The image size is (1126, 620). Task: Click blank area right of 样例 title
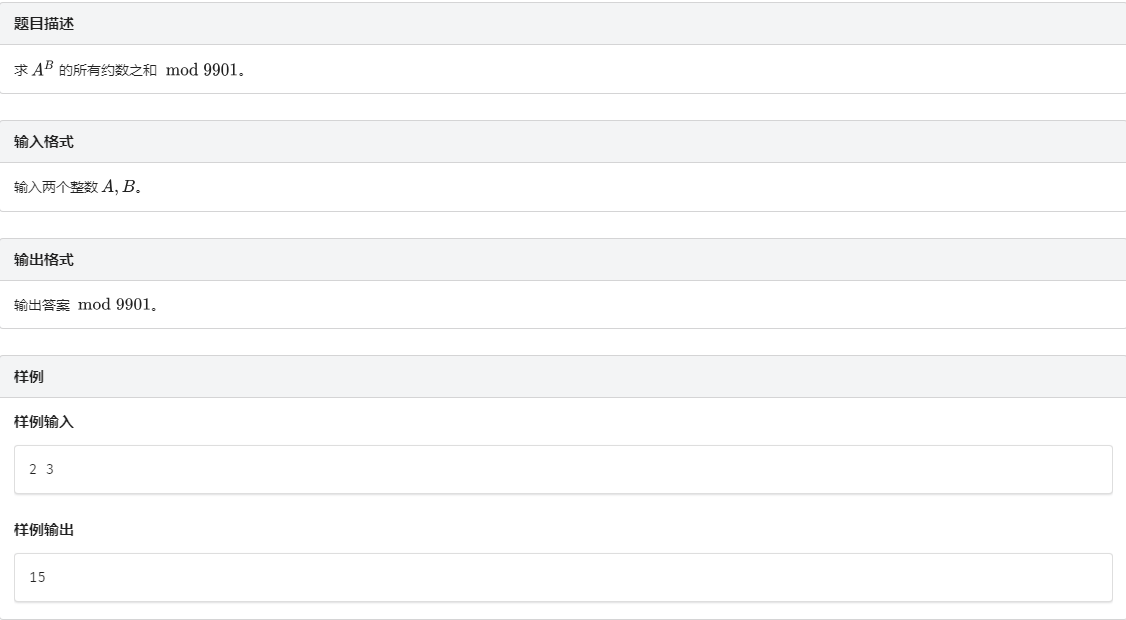coord(600,377)
